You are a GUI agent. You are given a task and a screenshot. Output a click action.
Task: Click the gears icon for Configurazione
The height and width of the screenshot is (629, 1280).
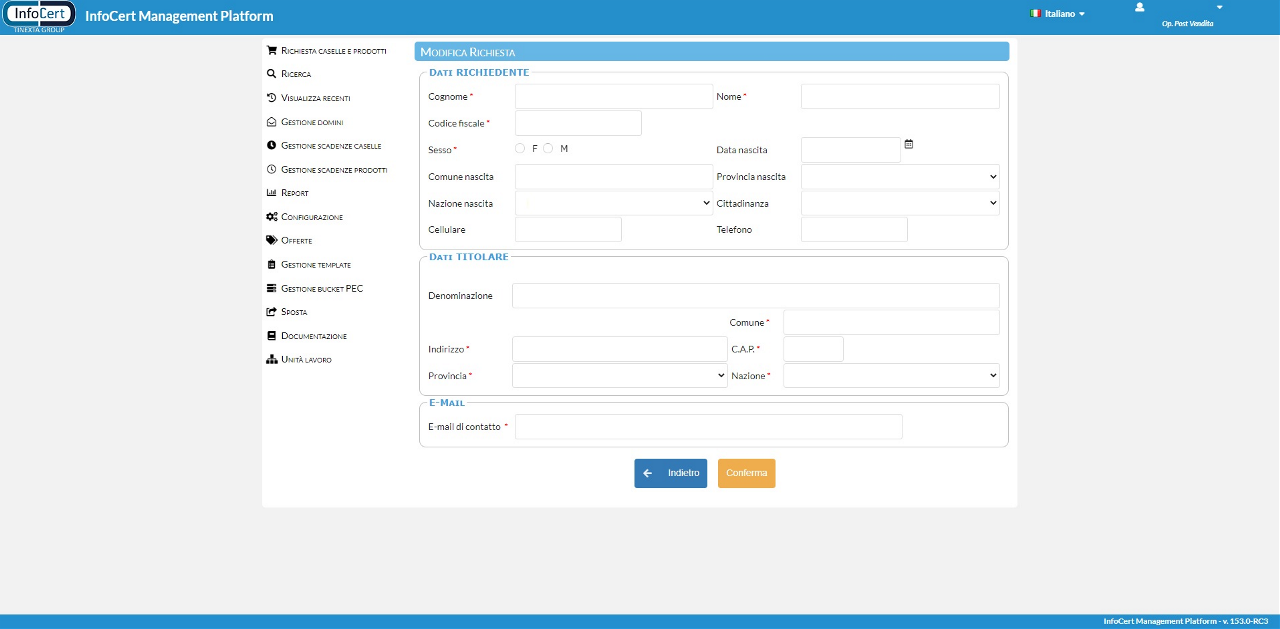[271, 217]
